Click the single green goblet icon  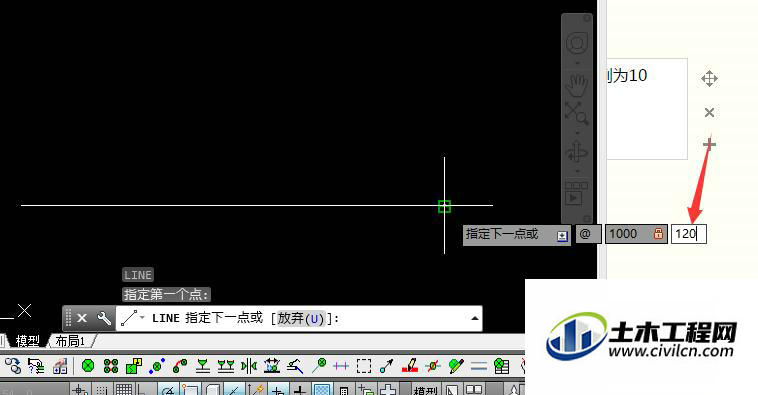click(x=203, y=366)
